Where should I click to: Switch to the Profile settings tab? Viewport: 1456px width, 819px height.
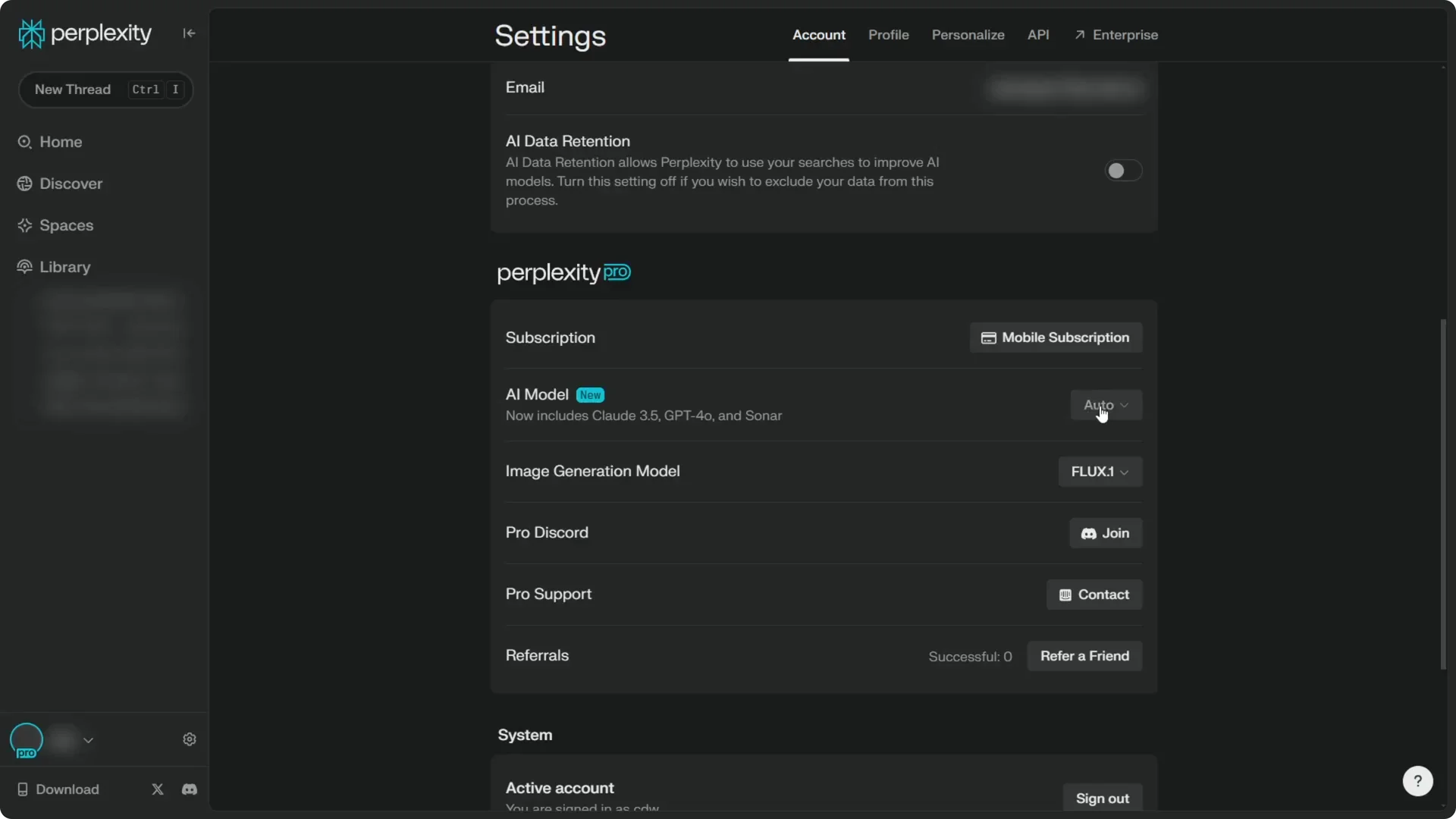pos(888,35)
